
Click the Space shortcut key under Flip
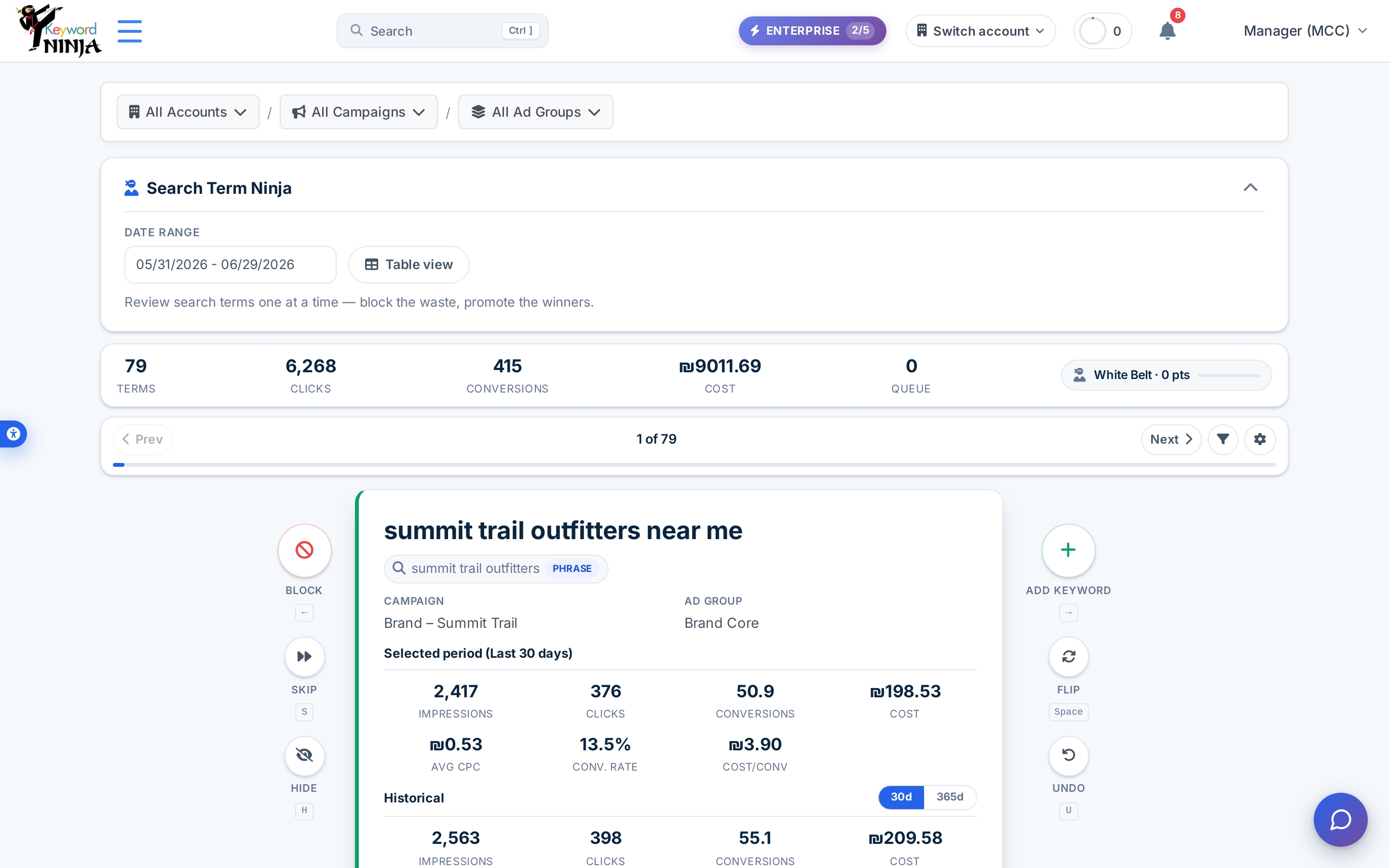tap(1068, 712)
